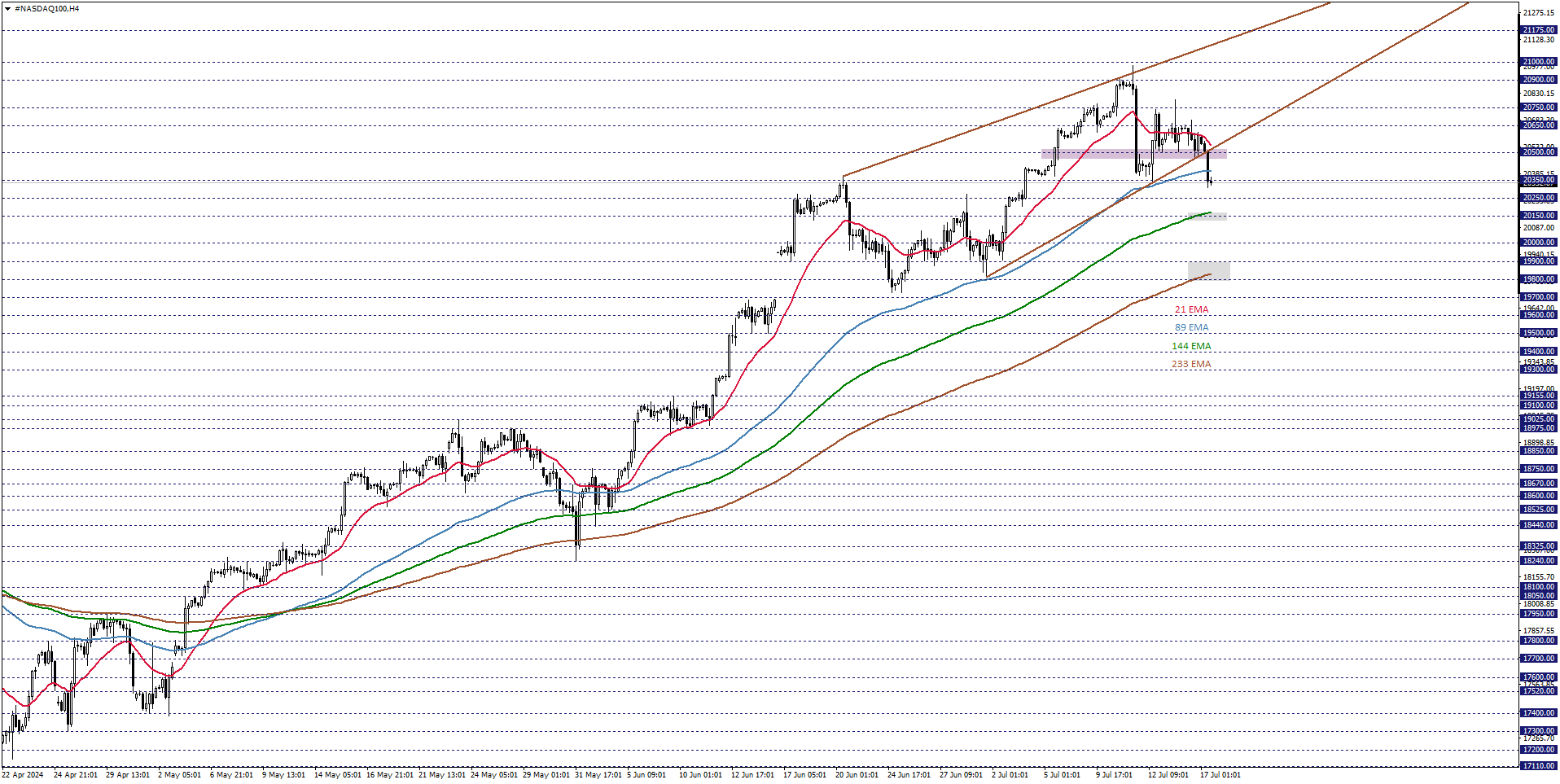Click the 19600.00 price level label
Viewport: 1560px width, 784px height.
pyautogui.click(x=1539, y=315)
